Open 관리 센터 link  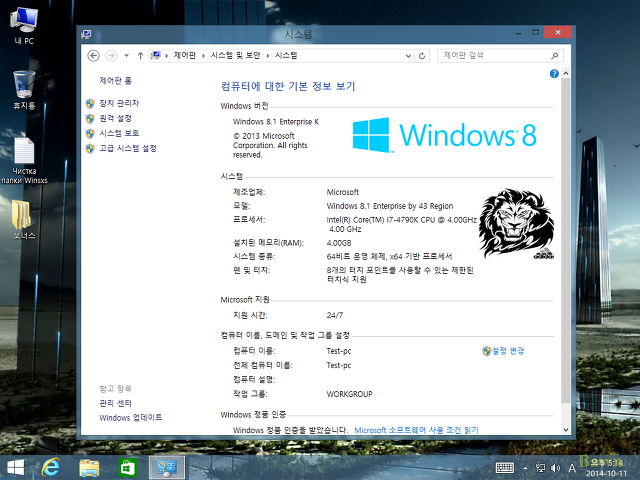coord(116,403)
